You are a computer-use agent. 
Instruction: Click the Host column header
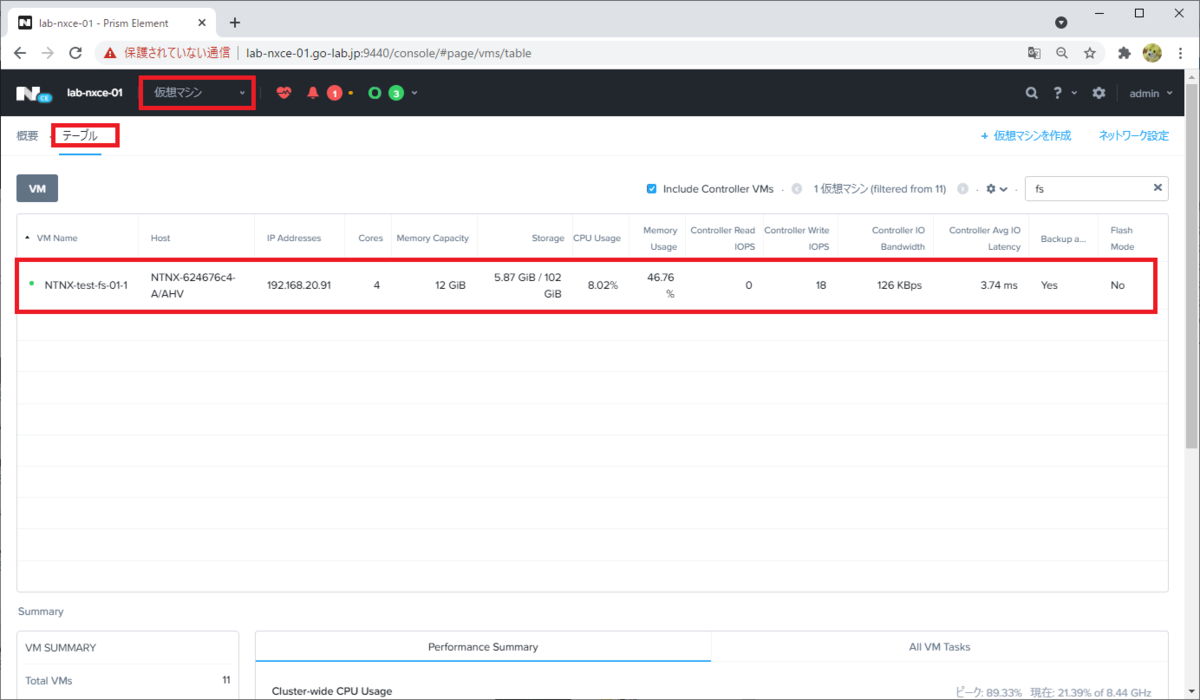[160, 238]
